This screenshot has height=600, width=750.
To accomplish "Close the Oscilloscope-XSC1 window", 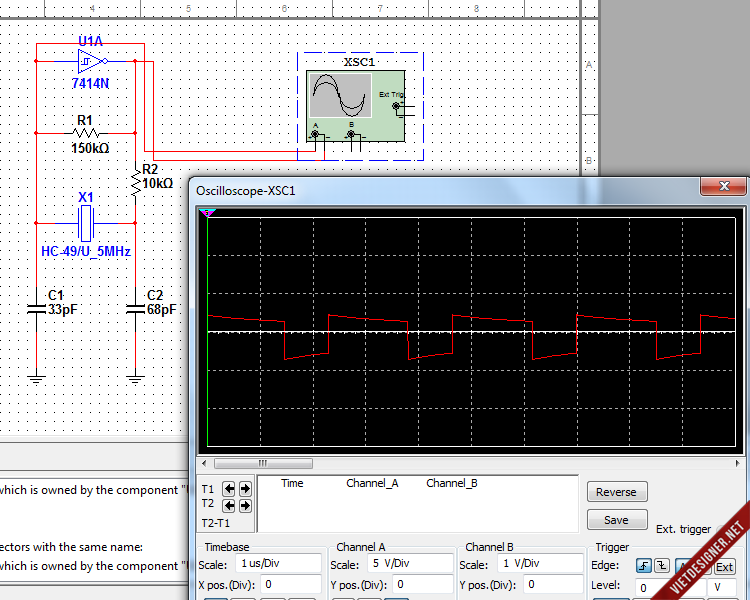I will coord(723,186).
